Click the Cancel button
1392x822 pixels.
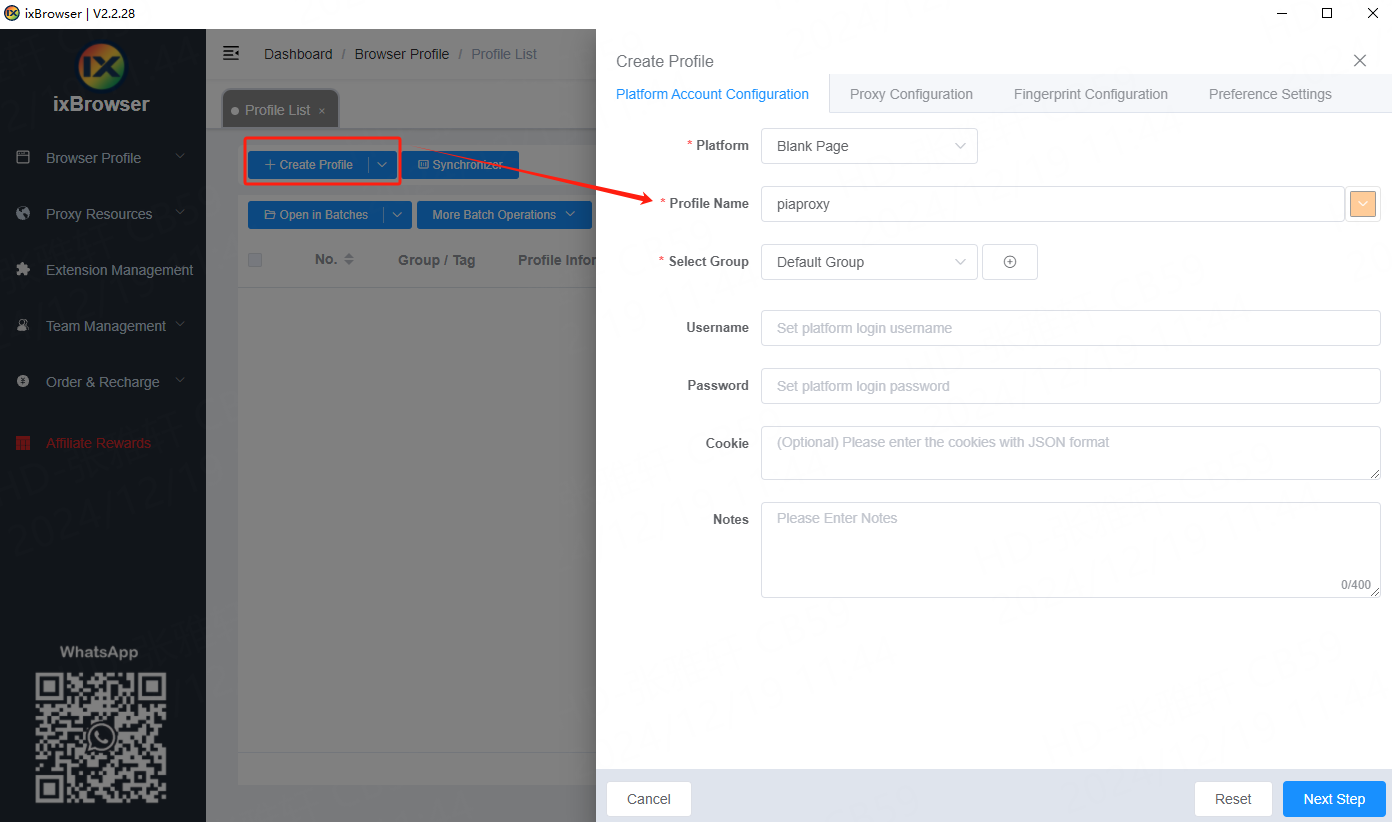(648, 799)
